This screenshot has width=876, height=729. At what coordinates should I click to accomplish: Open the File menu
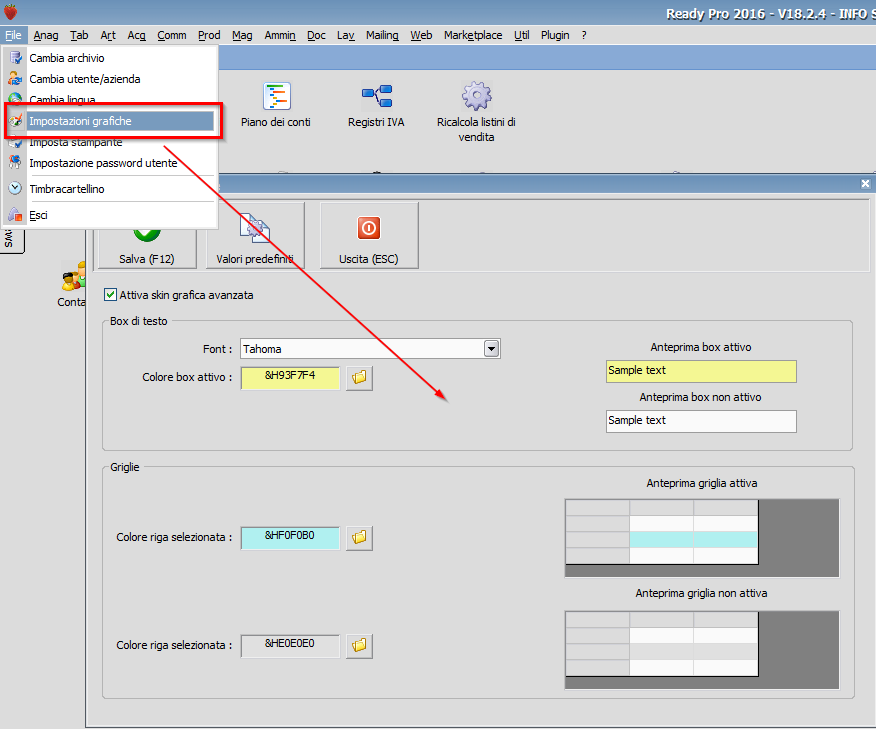[13, 35]
